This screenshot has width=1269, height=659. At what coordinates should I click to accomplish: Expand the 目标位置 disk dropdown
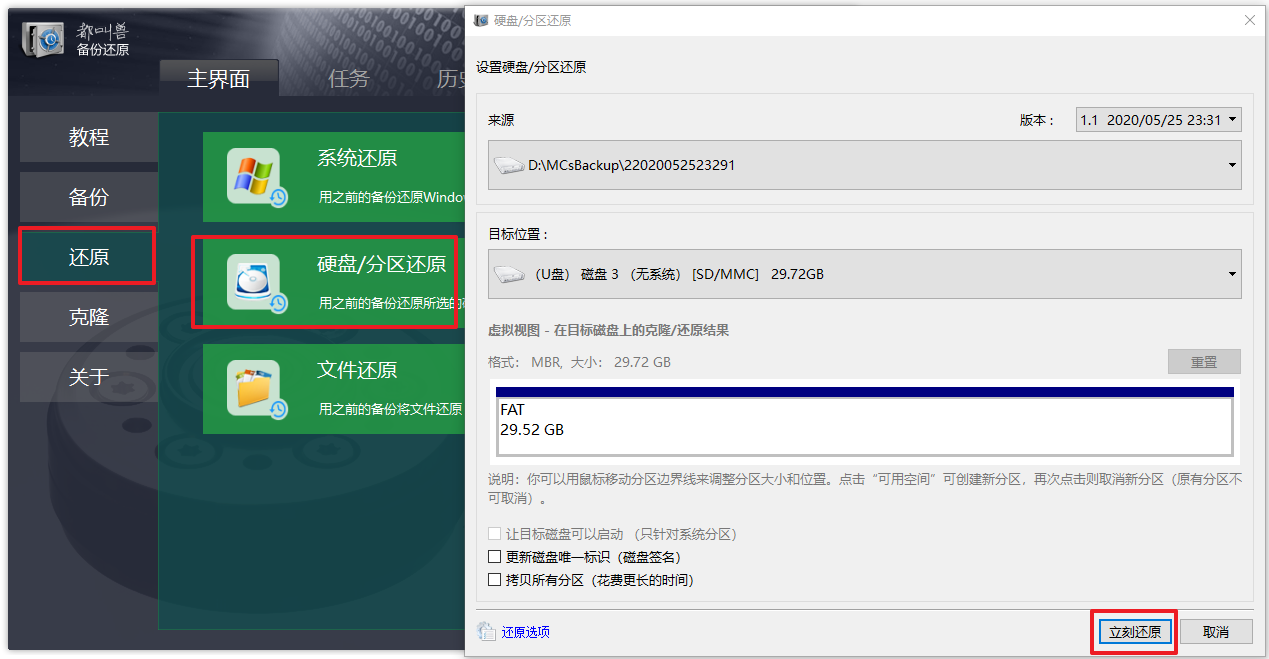coord(1231,274)
